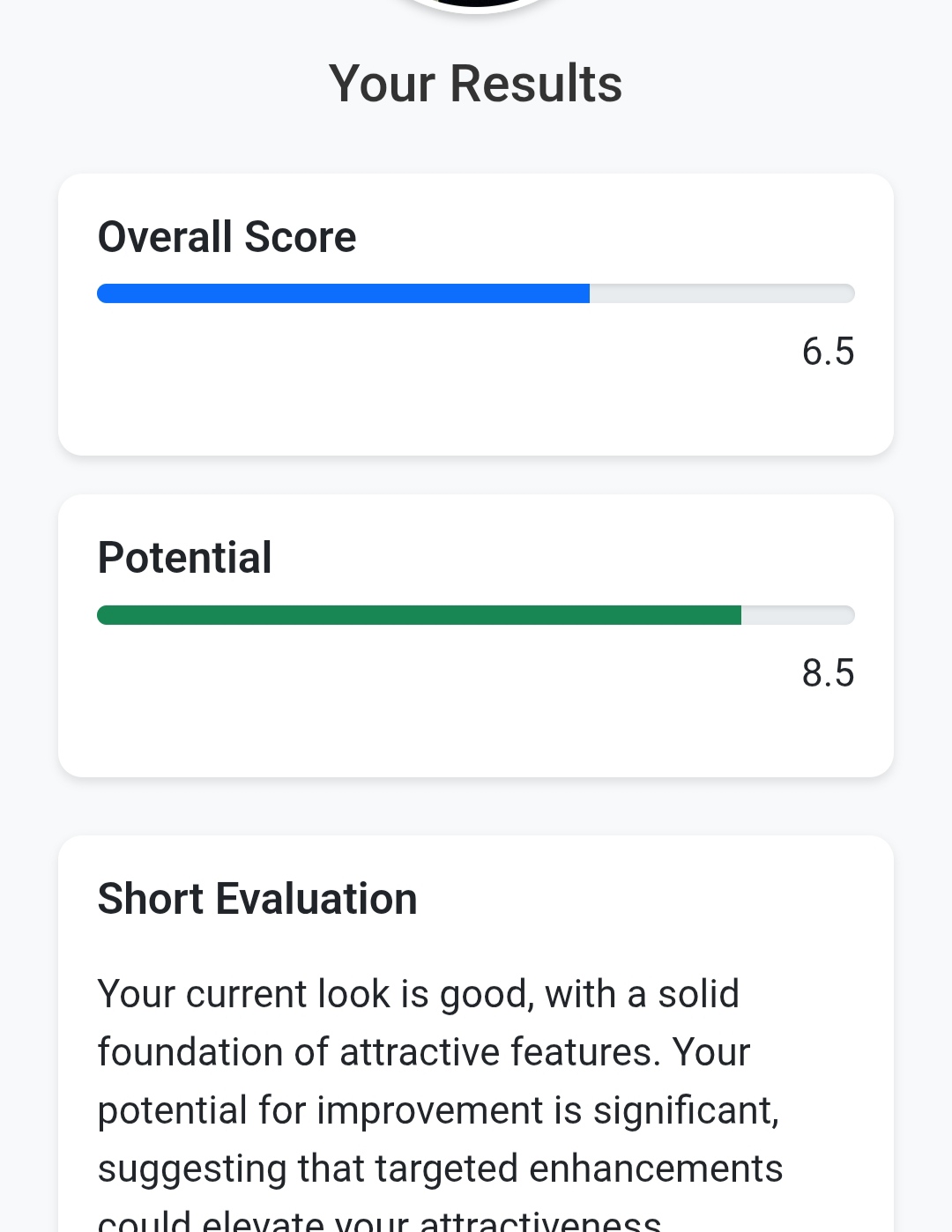
Task: Select the 'Overall Score' label
Action: tap(227, 237)
